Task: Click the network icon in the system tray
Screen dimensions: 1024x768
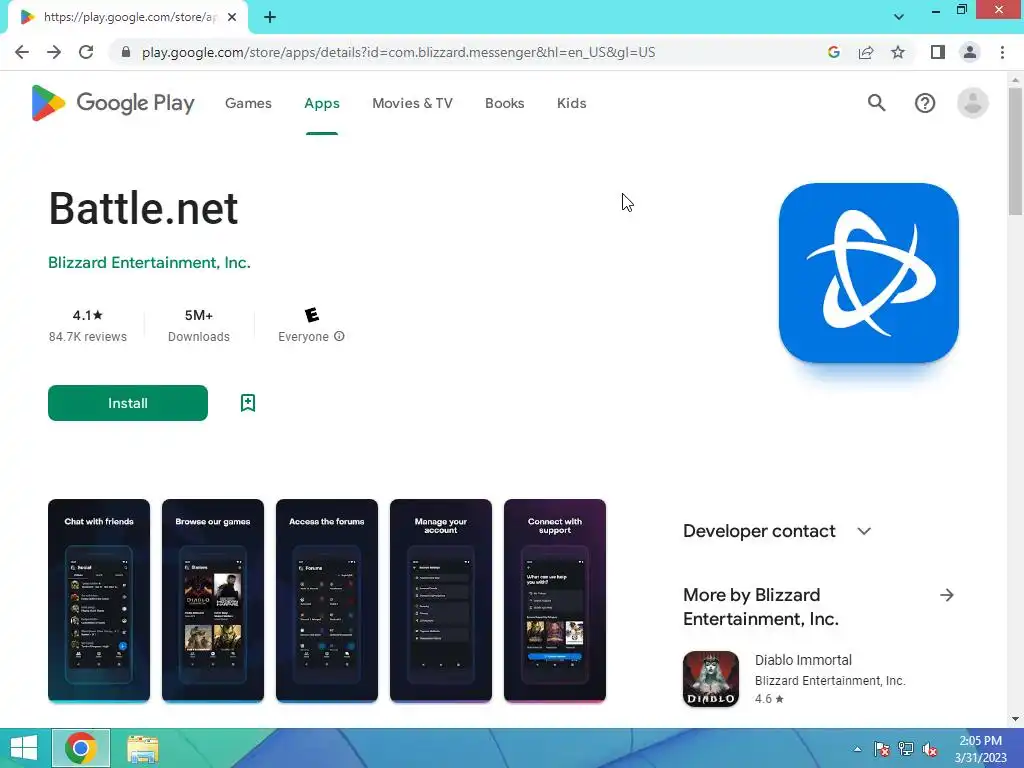Action: [x=906, y=749]
